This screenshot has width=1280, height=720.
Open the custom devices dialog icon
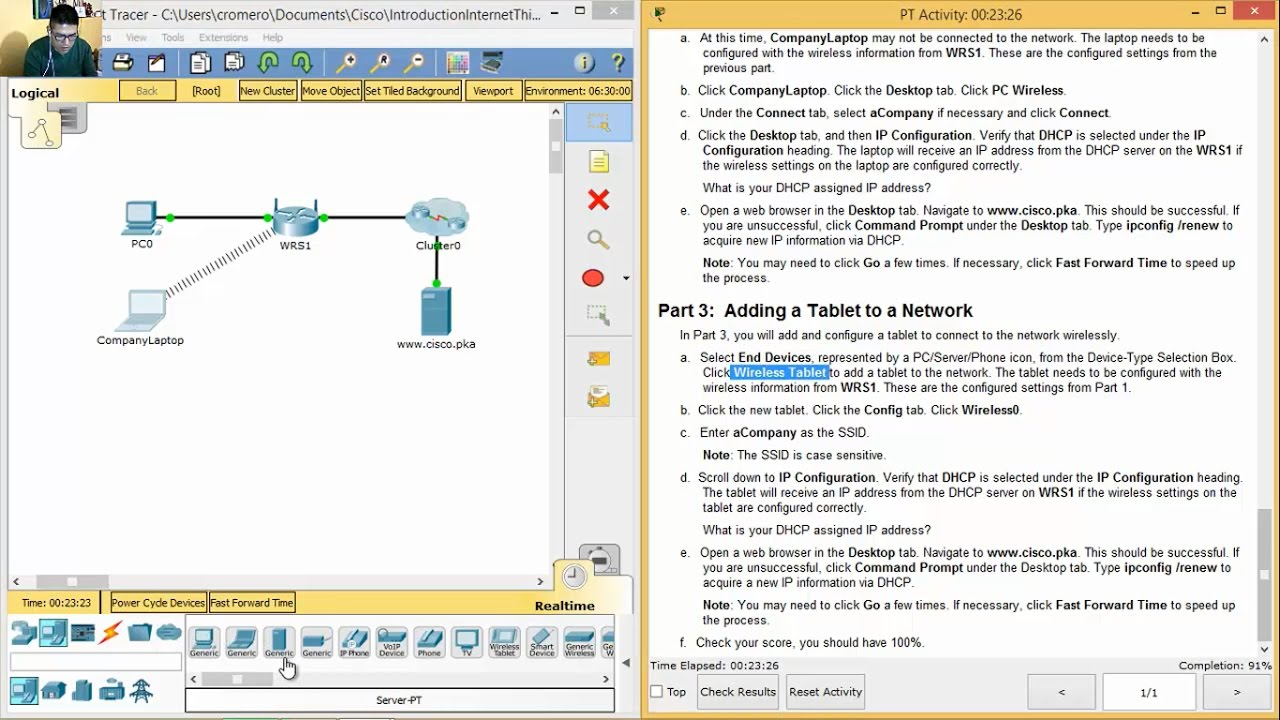click(x=491, y=63)
